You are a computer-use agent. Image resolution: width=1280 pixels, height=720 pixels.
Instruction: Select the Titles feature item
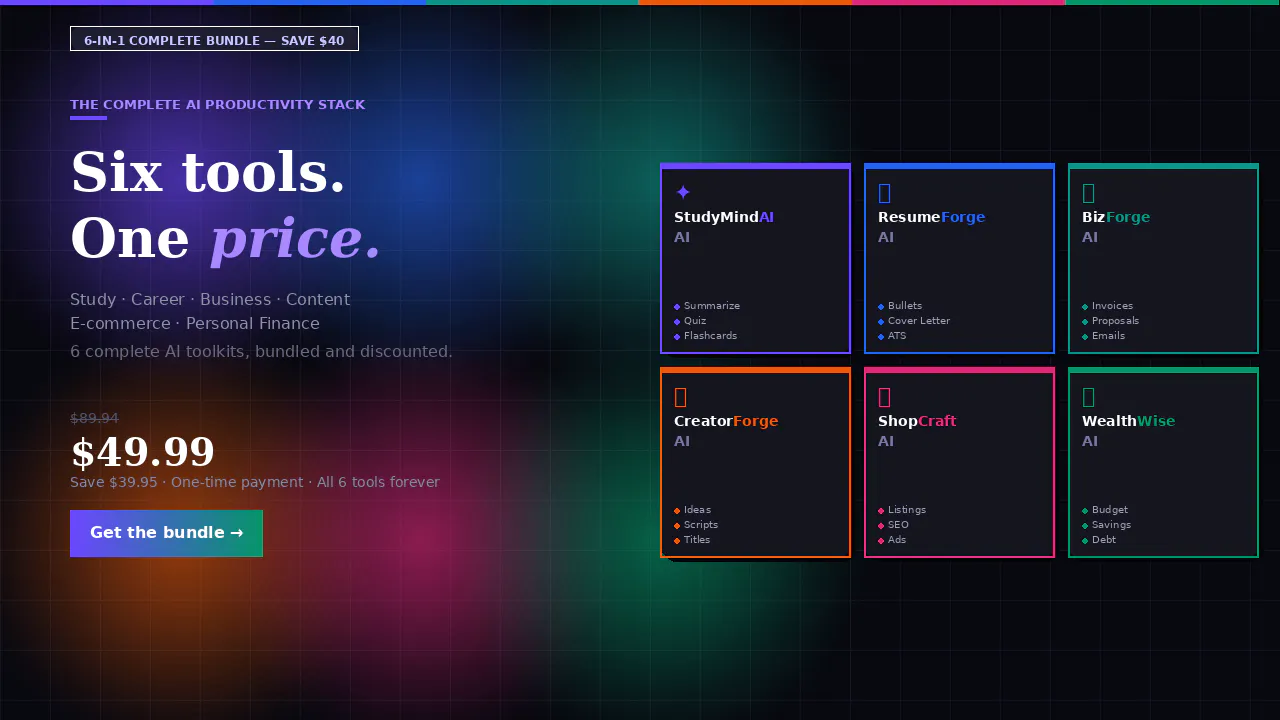(692, 540)
